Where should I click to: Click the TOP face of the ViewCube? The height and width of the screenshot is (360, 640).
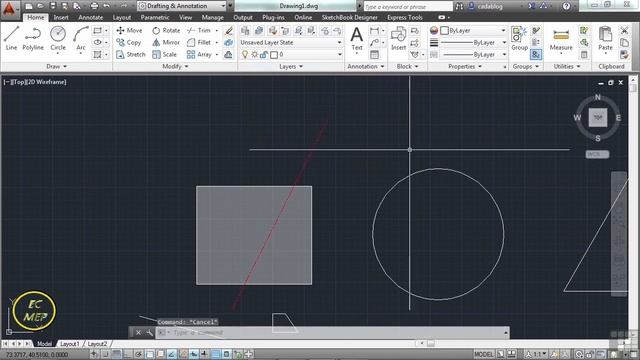coord(598,118)
